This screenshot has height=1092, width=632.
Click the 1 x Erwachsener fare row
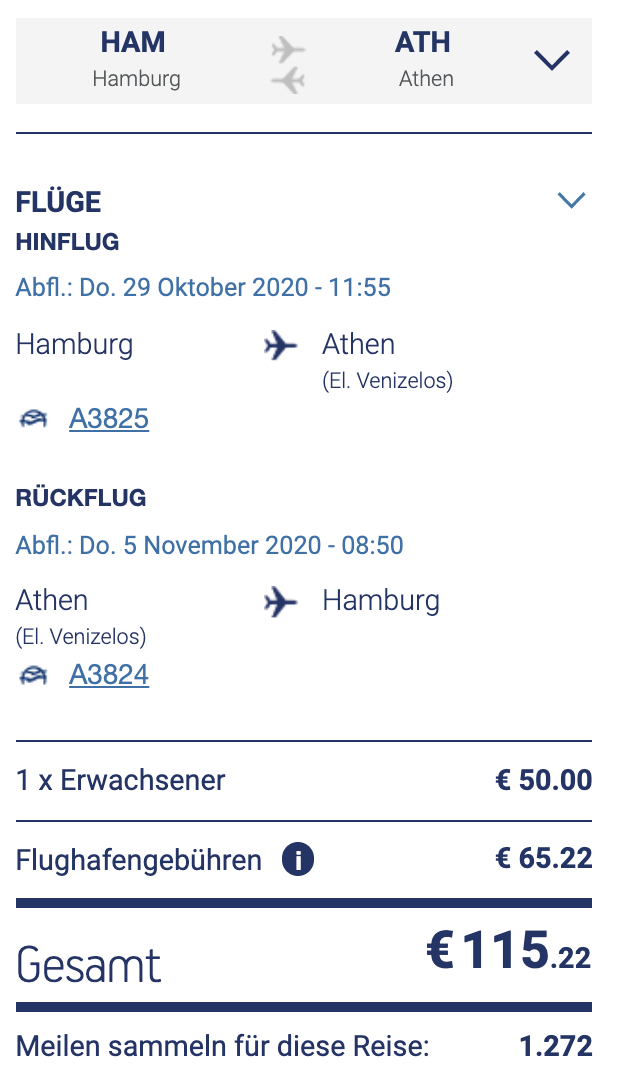click(121, 780)
